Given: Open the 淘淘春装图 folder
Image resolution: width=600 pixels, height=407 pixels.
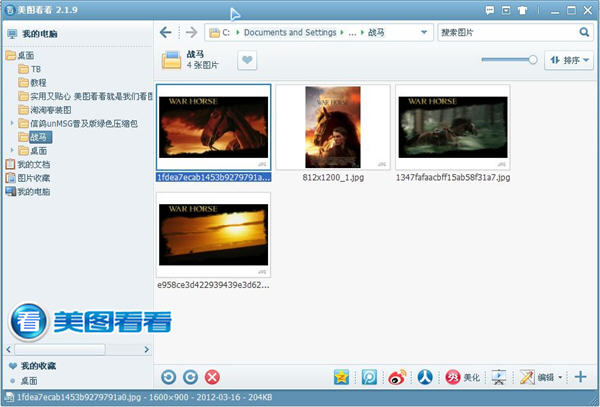Looking at the screenshot, I should [x=45, y=110].
